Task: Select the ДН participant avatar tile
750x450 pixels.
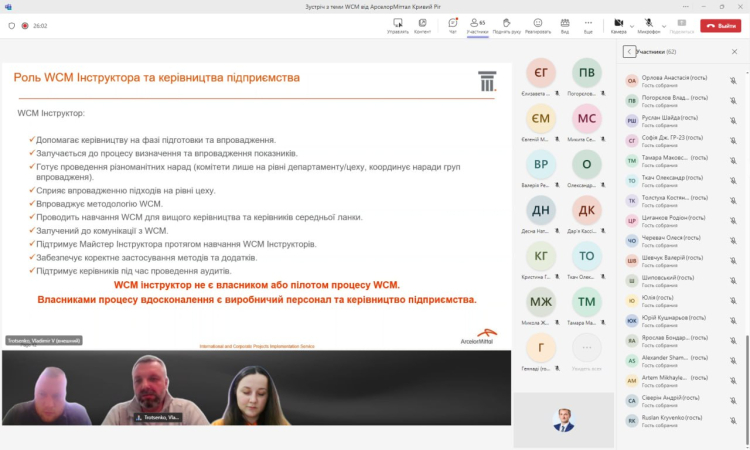Action: tap(540, 210)
